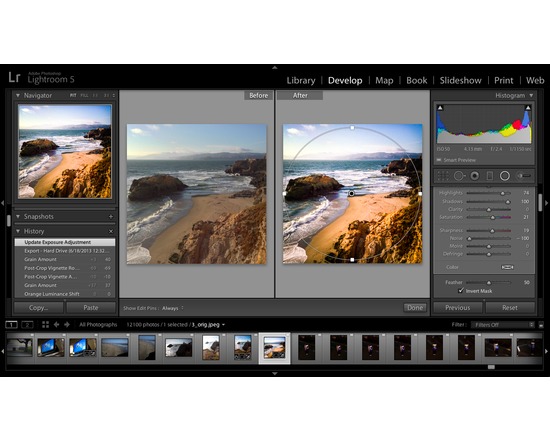Select the Radial Filter tool
550x440 pixels.
[x=505, y=176]
